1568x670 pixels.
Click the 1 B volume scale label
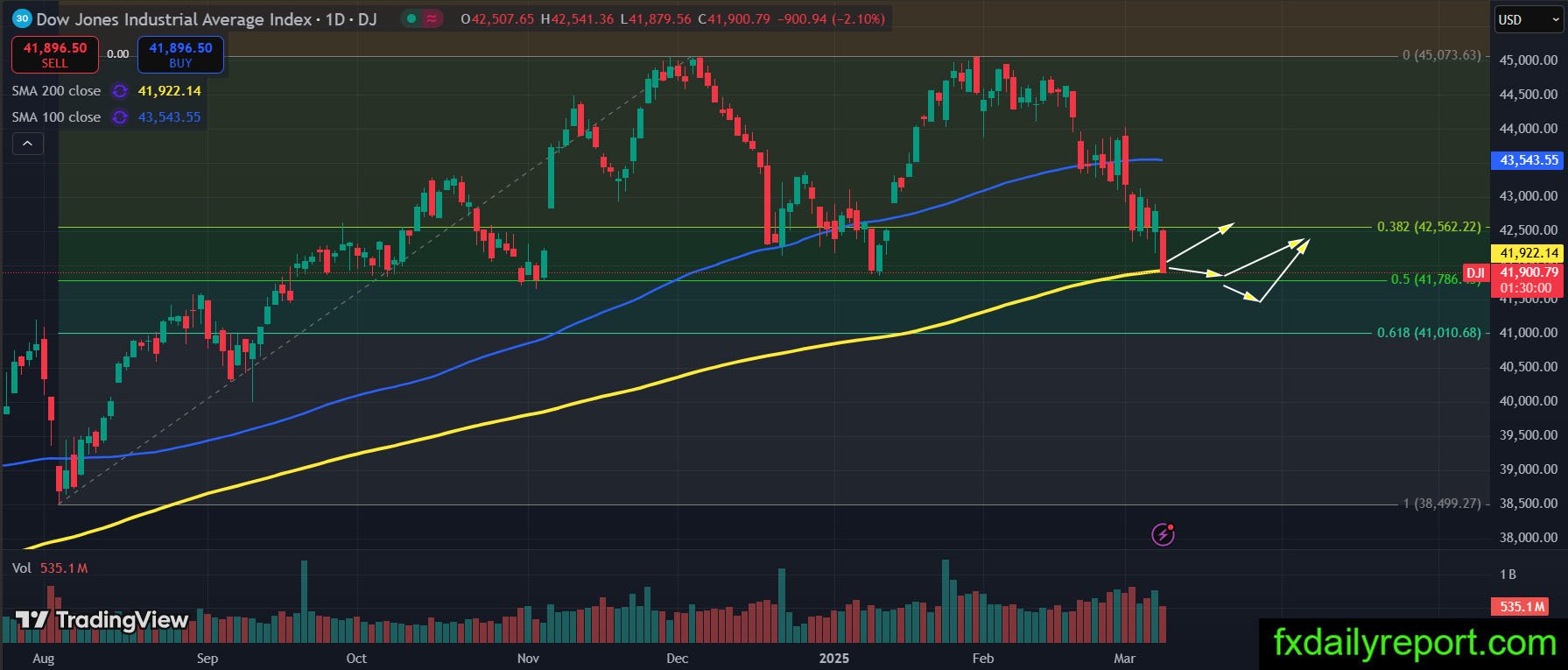[1508, 575]
